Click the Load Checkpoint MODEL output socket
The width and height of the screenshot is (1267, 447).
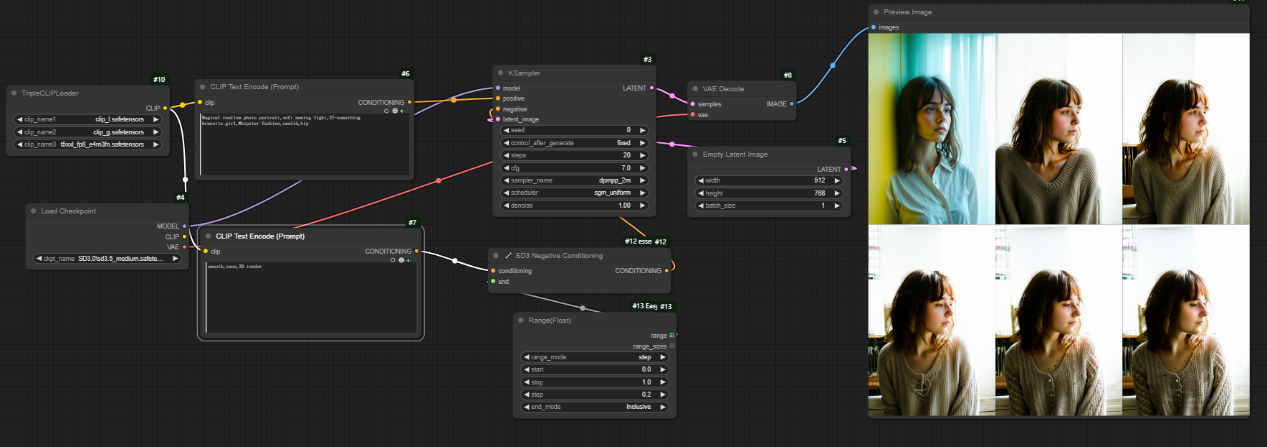coord(187,226)
